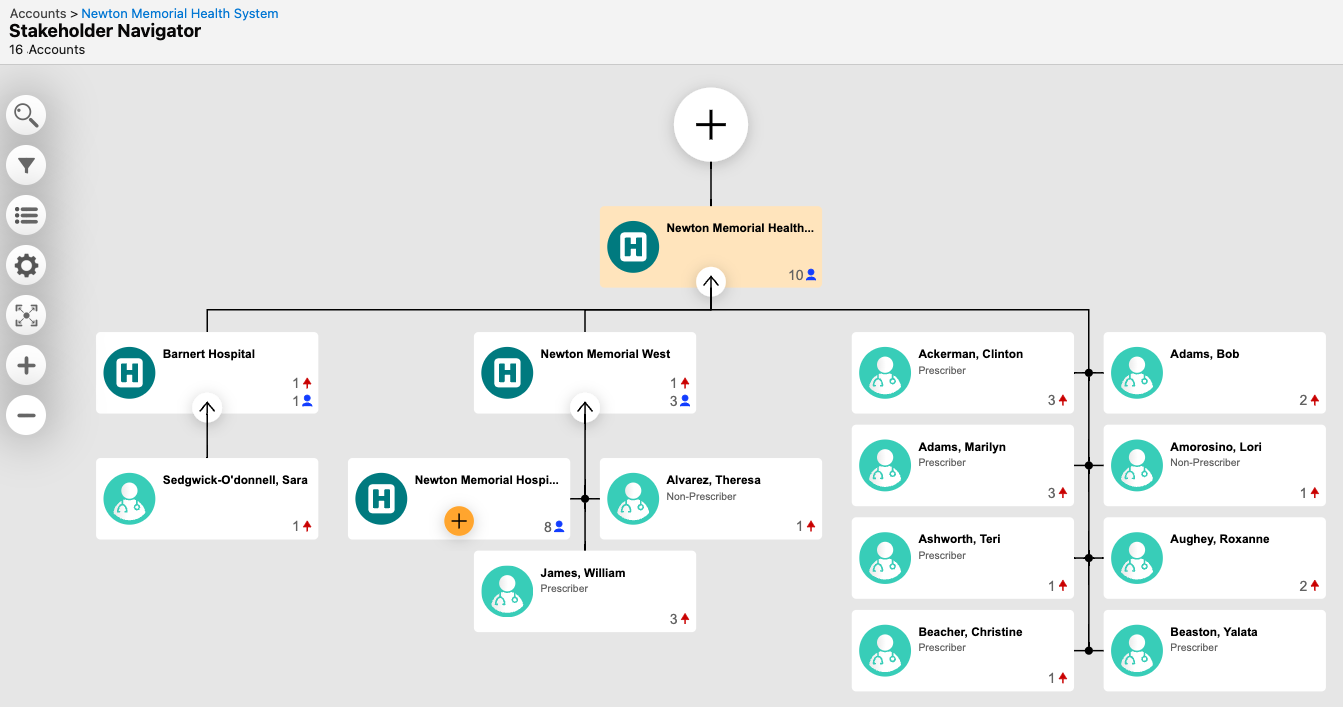
Task: Collapse the Barnert Hospital node
Action: tap(207, 408)
